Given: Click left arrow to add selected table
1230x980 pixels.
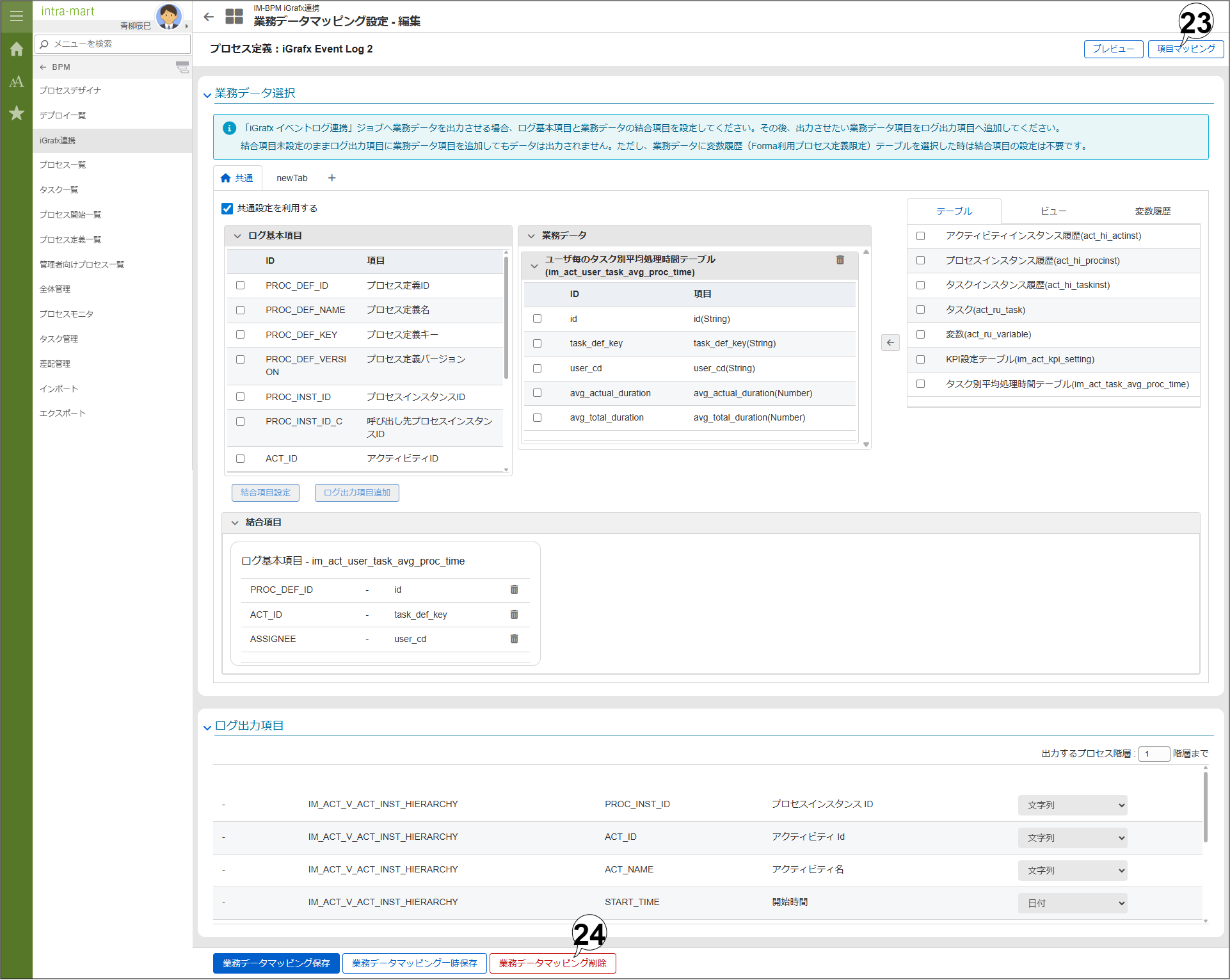Looking at the screenshot, I should tap(890, 342).
